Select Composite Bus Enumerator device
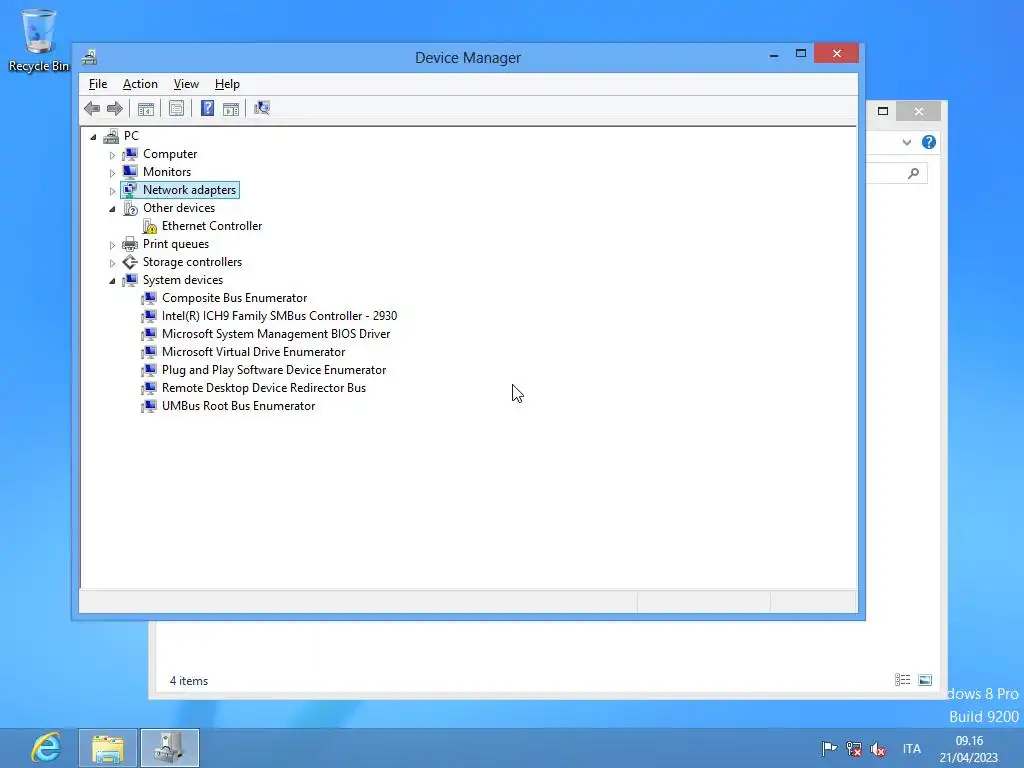The image size is (1024, 768). click(x=234, y=298)
